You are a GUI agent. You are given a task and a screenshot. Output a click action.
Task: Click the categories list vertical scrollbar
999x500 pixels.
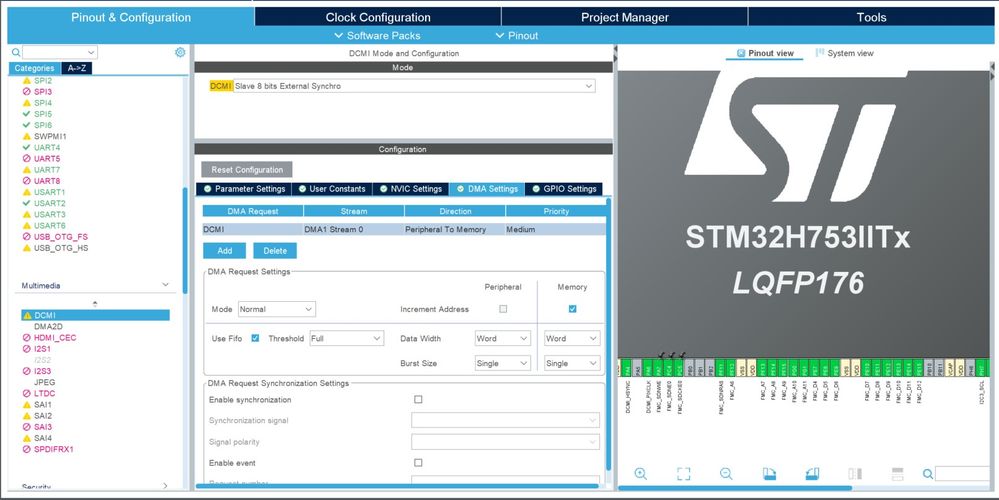tap(185, 240)
